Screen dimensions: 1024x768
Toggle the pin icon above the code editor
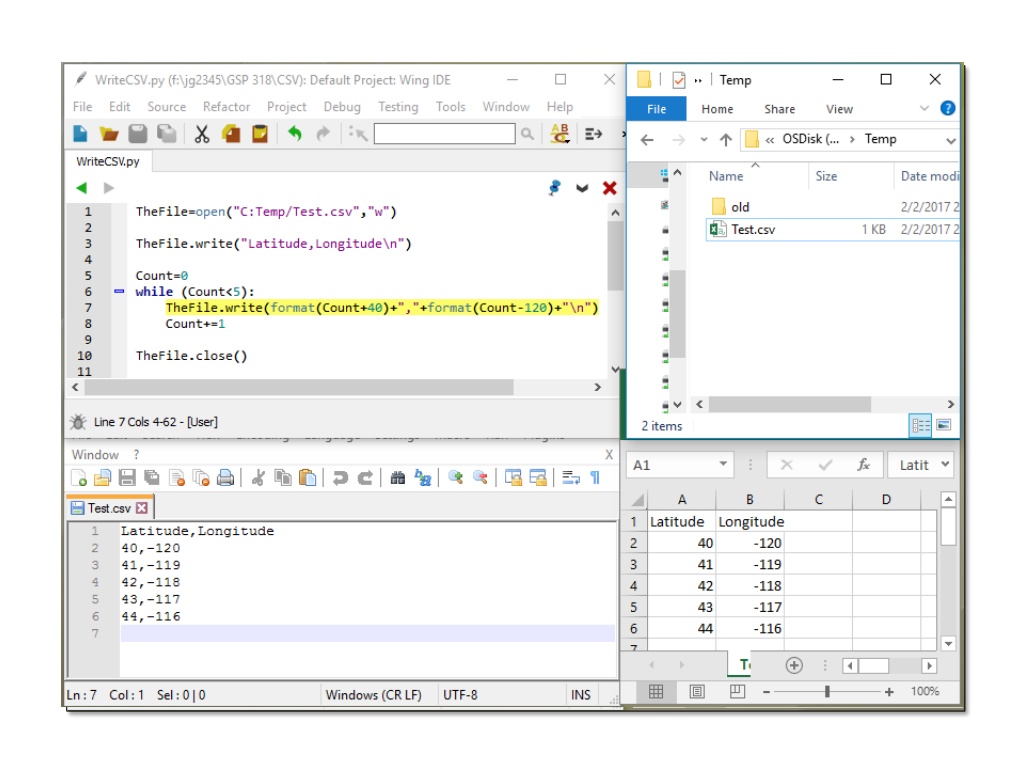point(554,188)
